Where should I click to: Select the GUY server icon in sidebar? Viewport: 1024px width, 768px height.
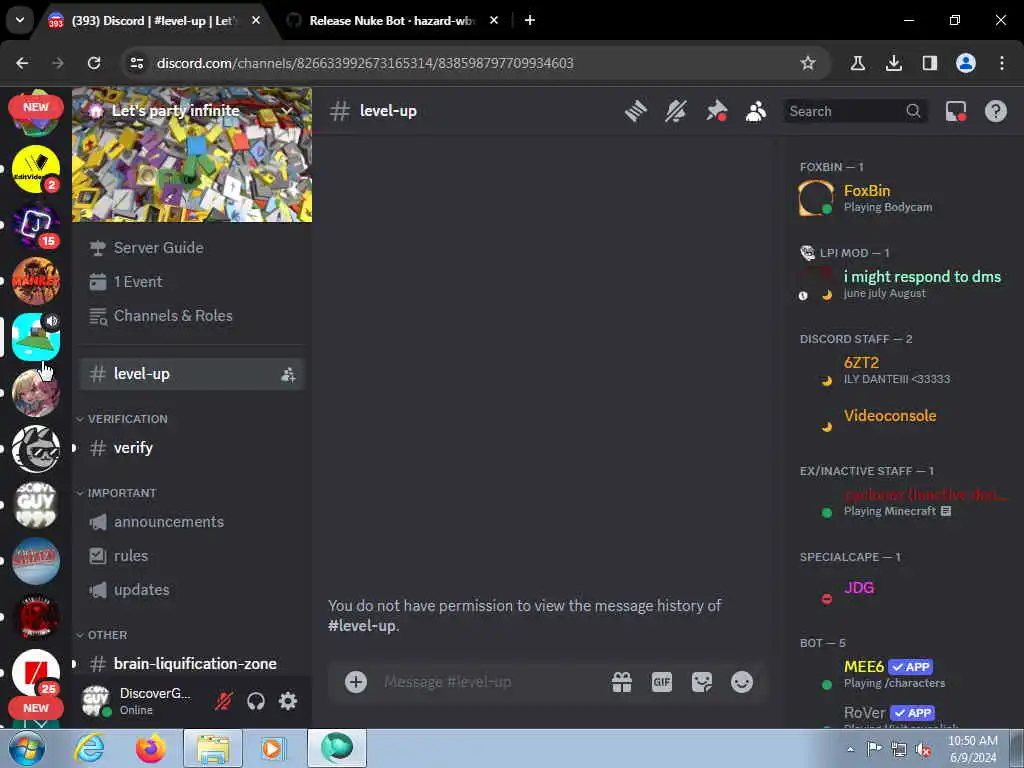click(x=36, y=505)
